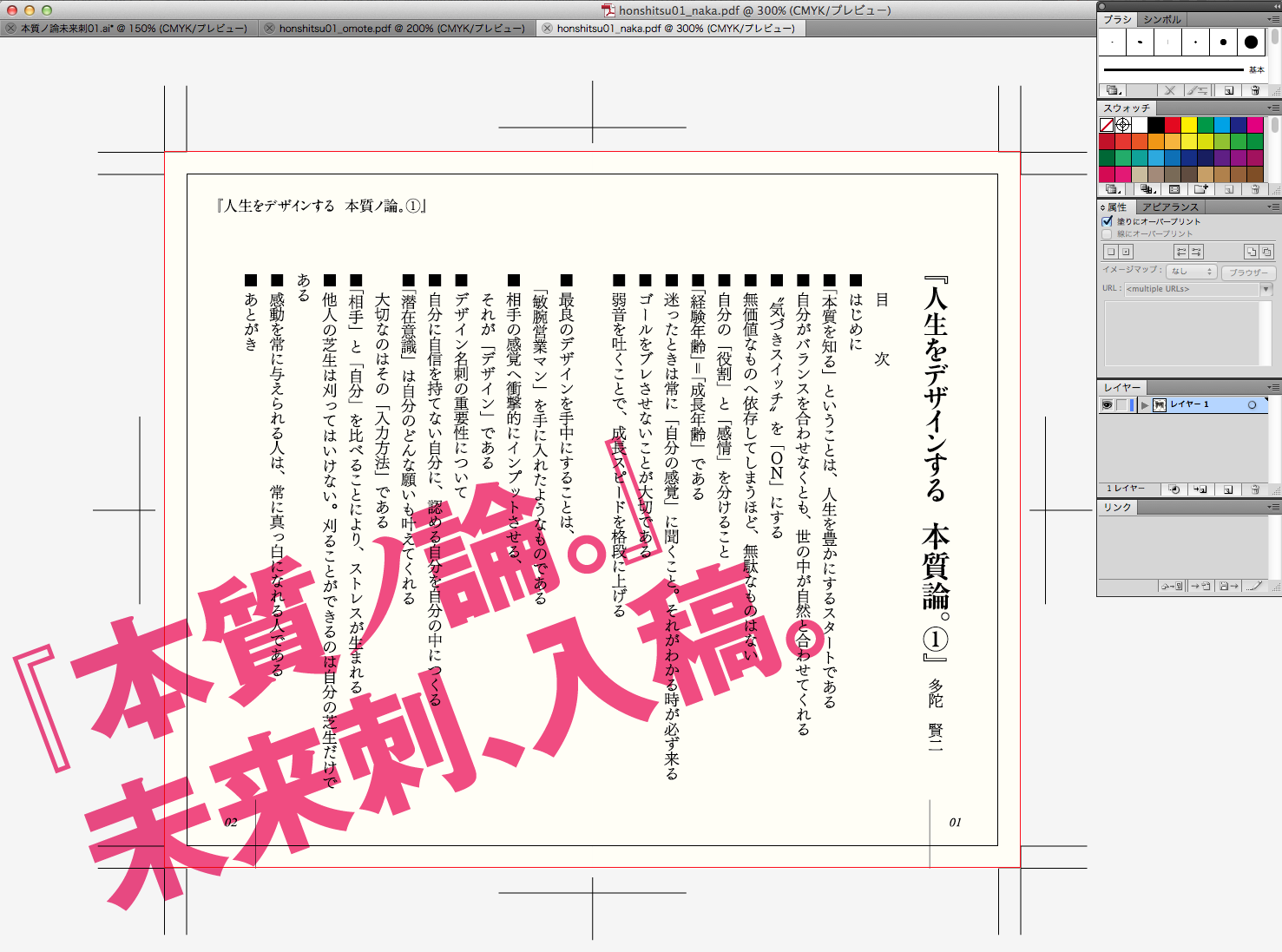1282x952 pixels.
Task: Select the スウォッチ panel tab
Action: click(1127, 108)
